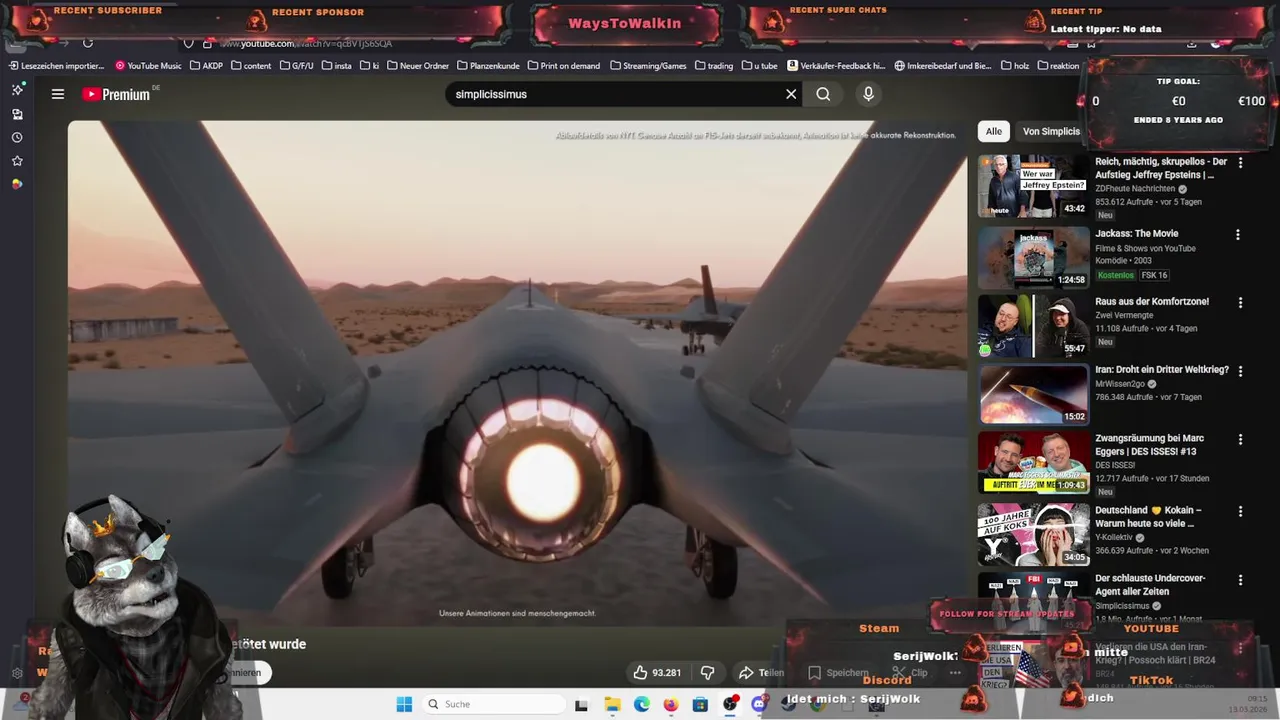Open Task View on the taskbar
The height and width of the screenshot is (720, 1280).
point(581,704)
